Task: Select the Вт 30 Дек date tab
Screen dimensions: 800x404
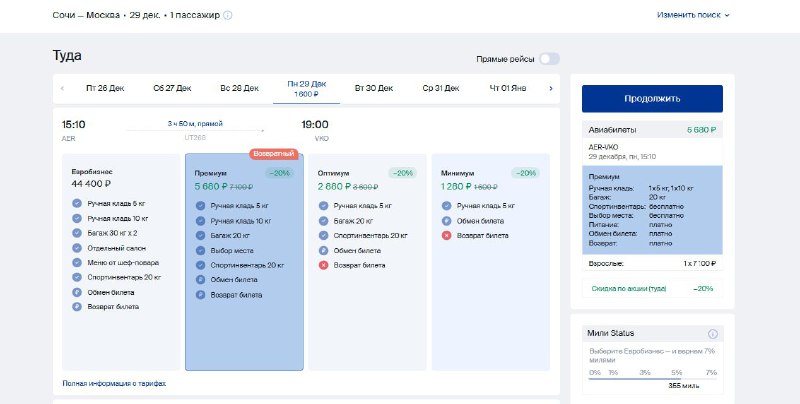Action: (x=373, y=88)
